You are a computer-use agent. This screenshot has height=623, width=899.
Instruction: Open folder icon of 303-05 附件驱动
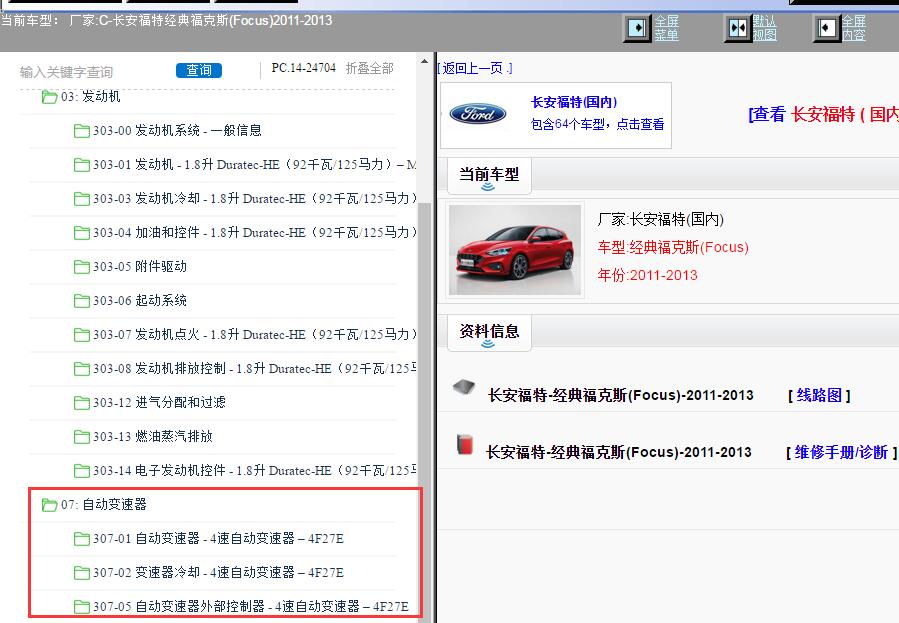coord(81,267)
